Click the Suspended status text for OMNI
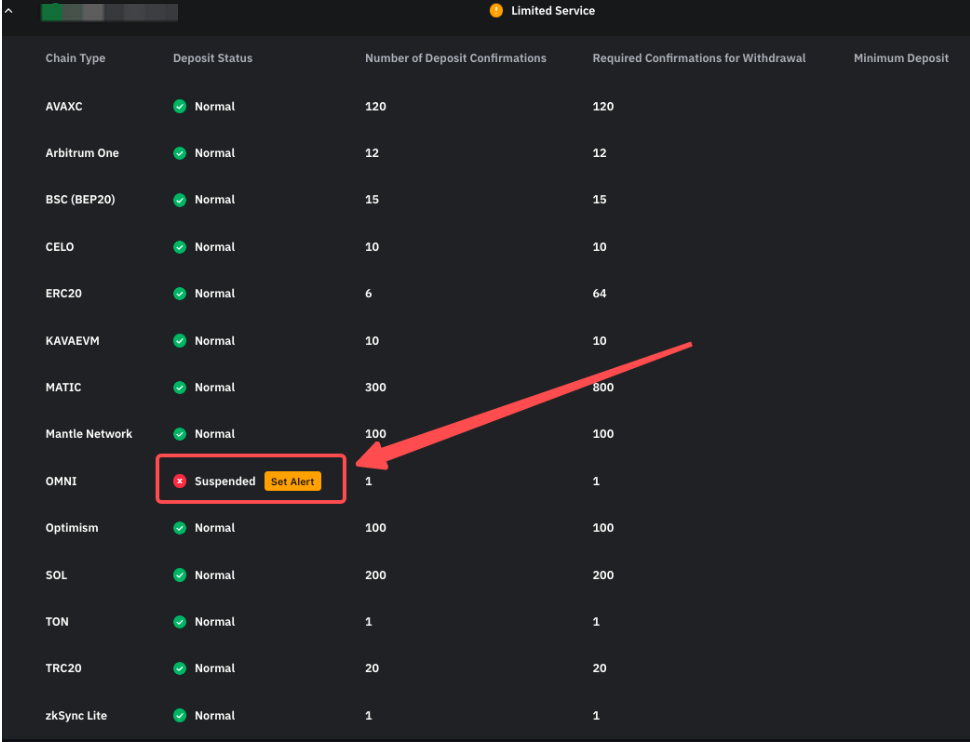This screenshot has height=742, width=970. pos(225,481)
